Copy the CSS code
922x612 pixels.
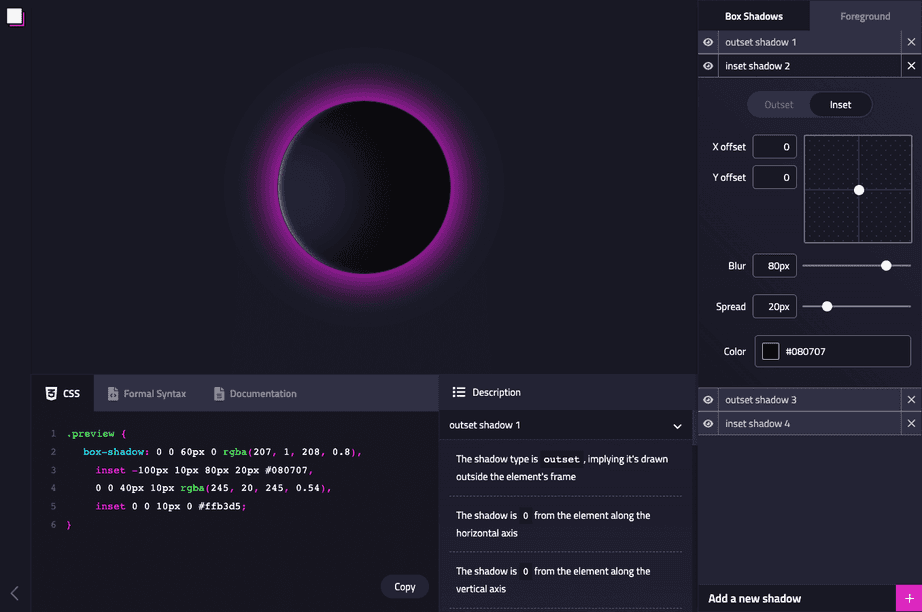pos(405,587)
